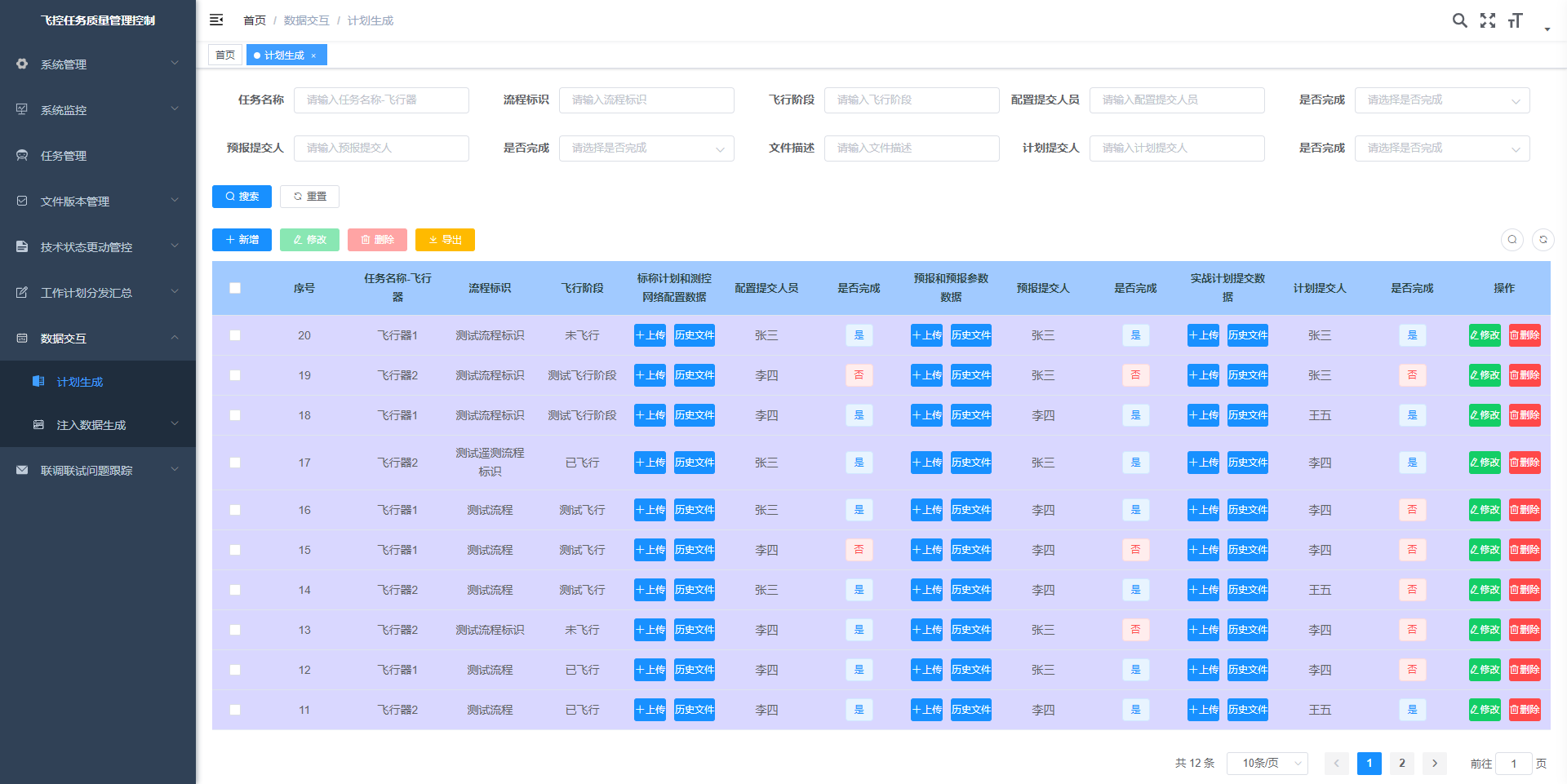Check the row with 序号 16

point(235,510)
